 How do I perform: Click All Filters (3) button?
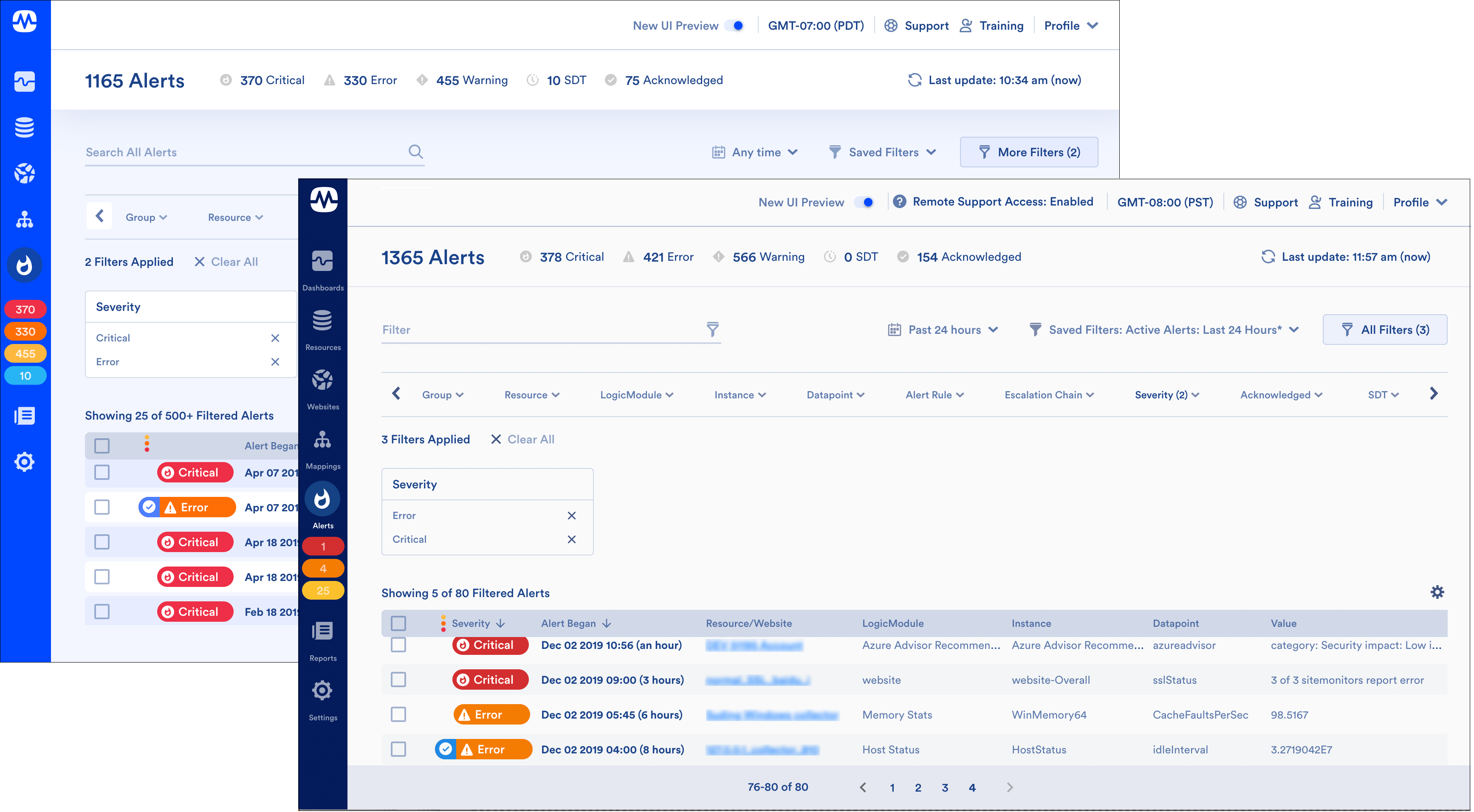tap(1385, 330)
